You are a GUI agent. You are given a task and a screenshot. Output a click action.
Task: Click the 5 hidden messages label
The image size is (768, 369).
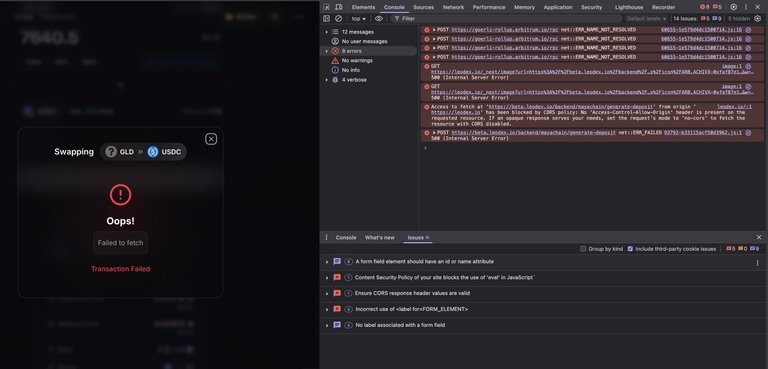(x=739, y=19)
